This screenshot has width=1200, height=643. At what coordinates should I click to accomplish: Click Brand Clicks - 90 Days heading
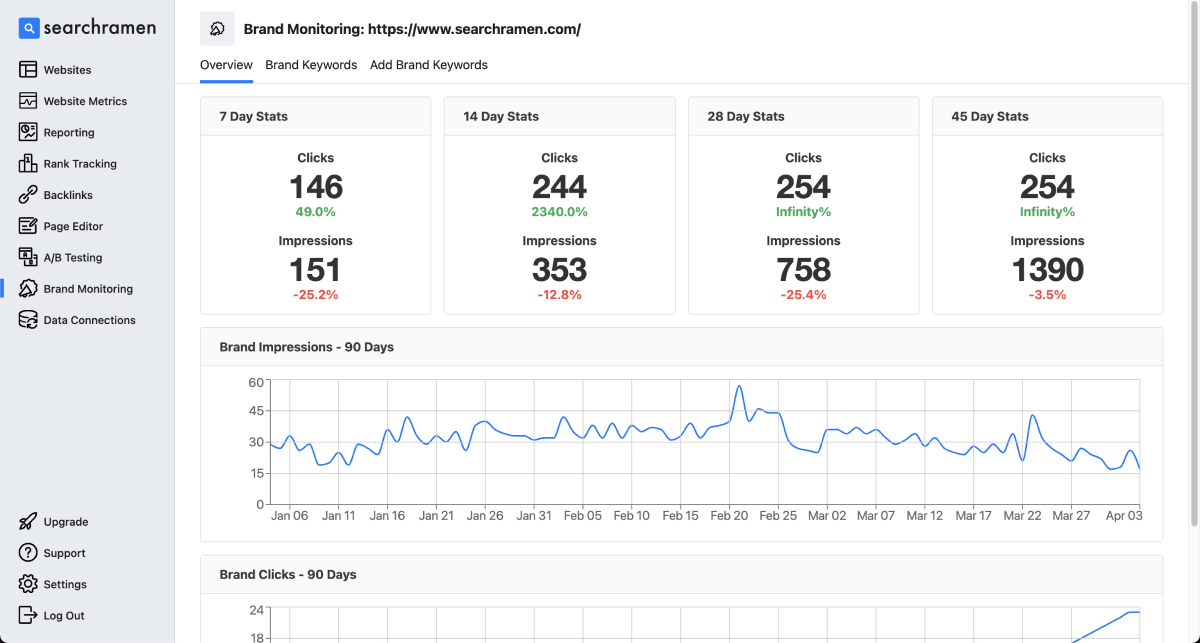click(288, 575)
